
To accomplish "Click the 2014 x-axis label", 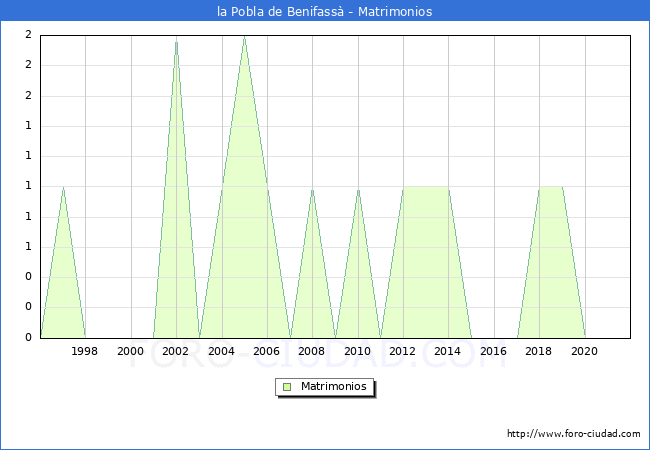I will 448,351.
